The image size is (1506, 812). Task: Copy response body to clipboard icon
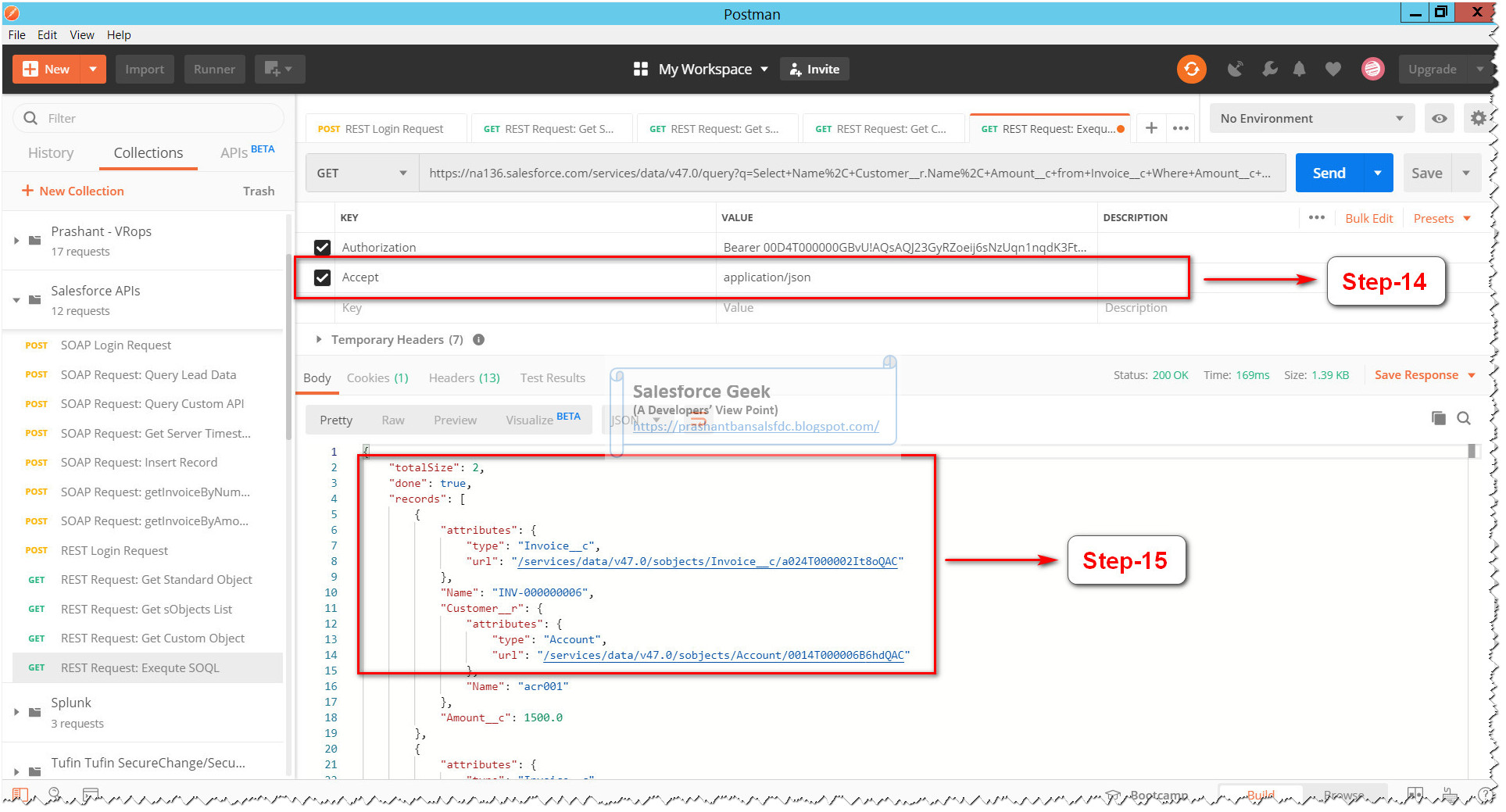pyautogui.click(x=1438, y=418)
